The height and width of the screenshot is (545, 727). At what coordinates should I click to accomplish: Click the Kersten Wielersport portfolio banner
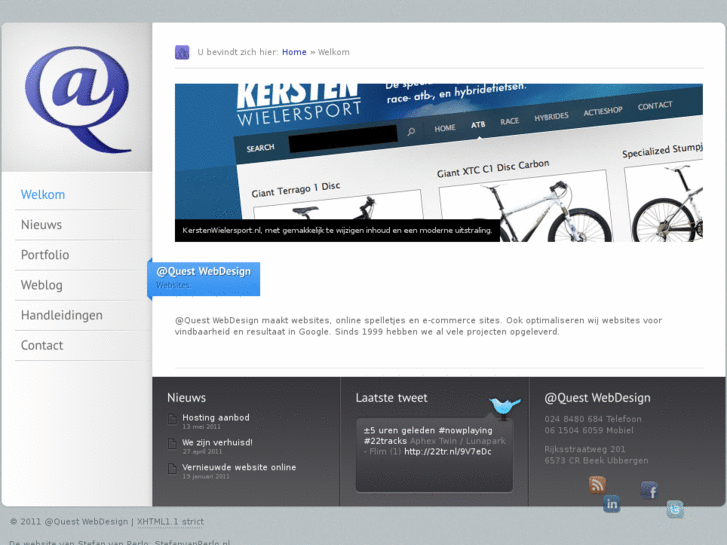pos(439,162)
